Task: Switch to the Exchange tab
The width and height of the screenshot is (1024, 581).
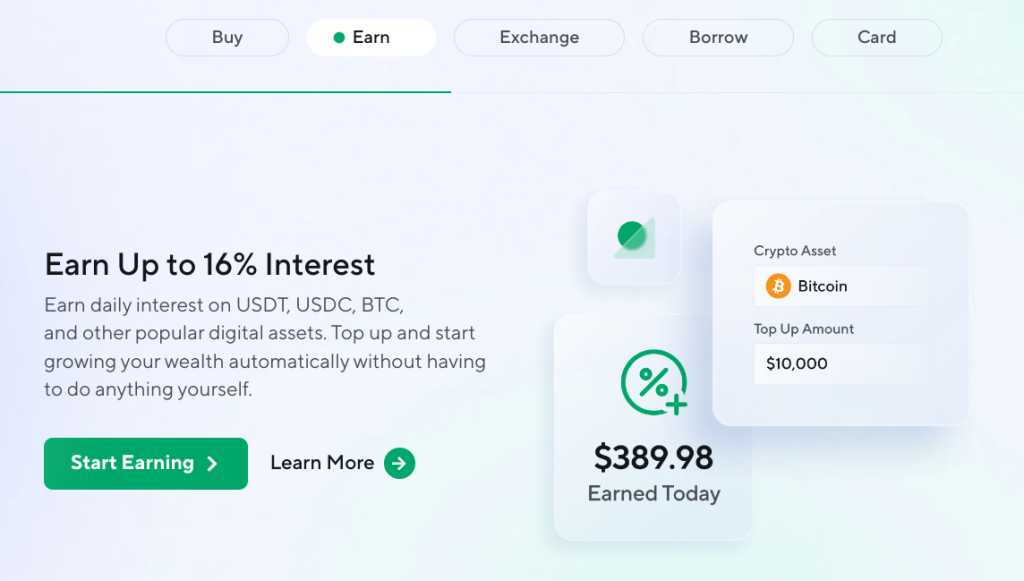Action: 539,37
